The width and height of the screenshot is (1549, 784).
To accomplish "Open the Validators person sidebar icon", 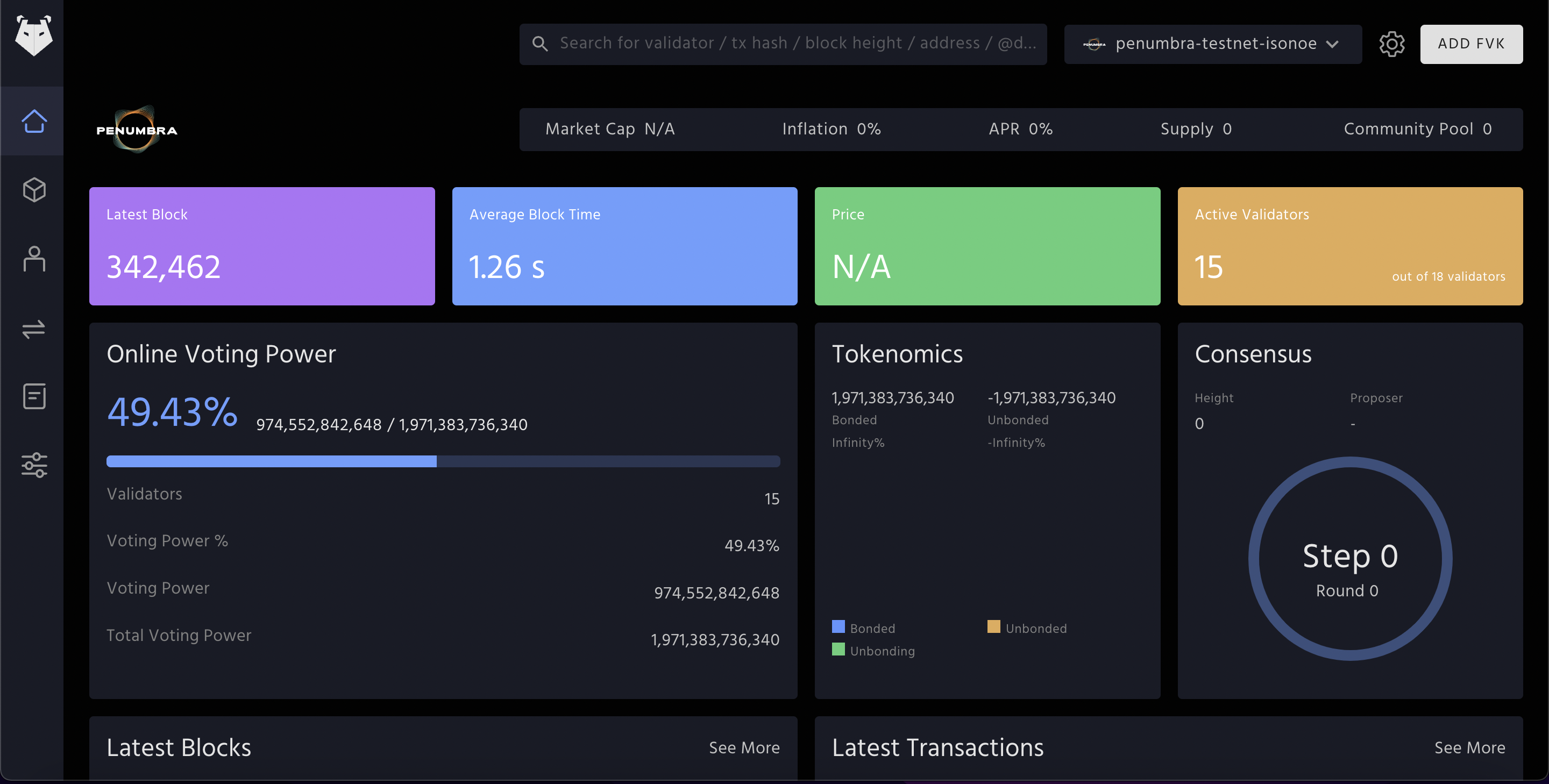I will 34,259.
